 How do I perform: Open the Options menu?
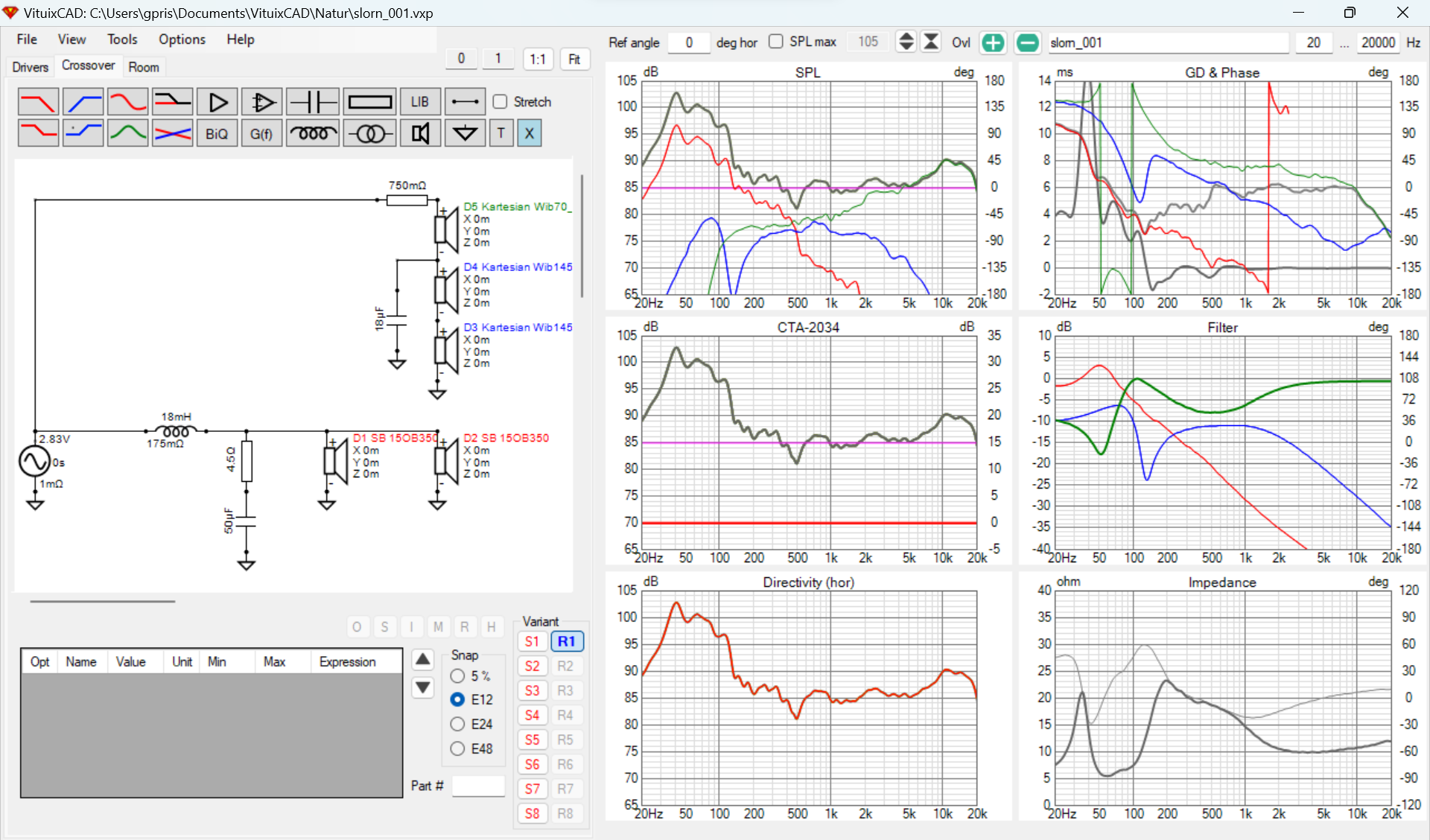182,39
